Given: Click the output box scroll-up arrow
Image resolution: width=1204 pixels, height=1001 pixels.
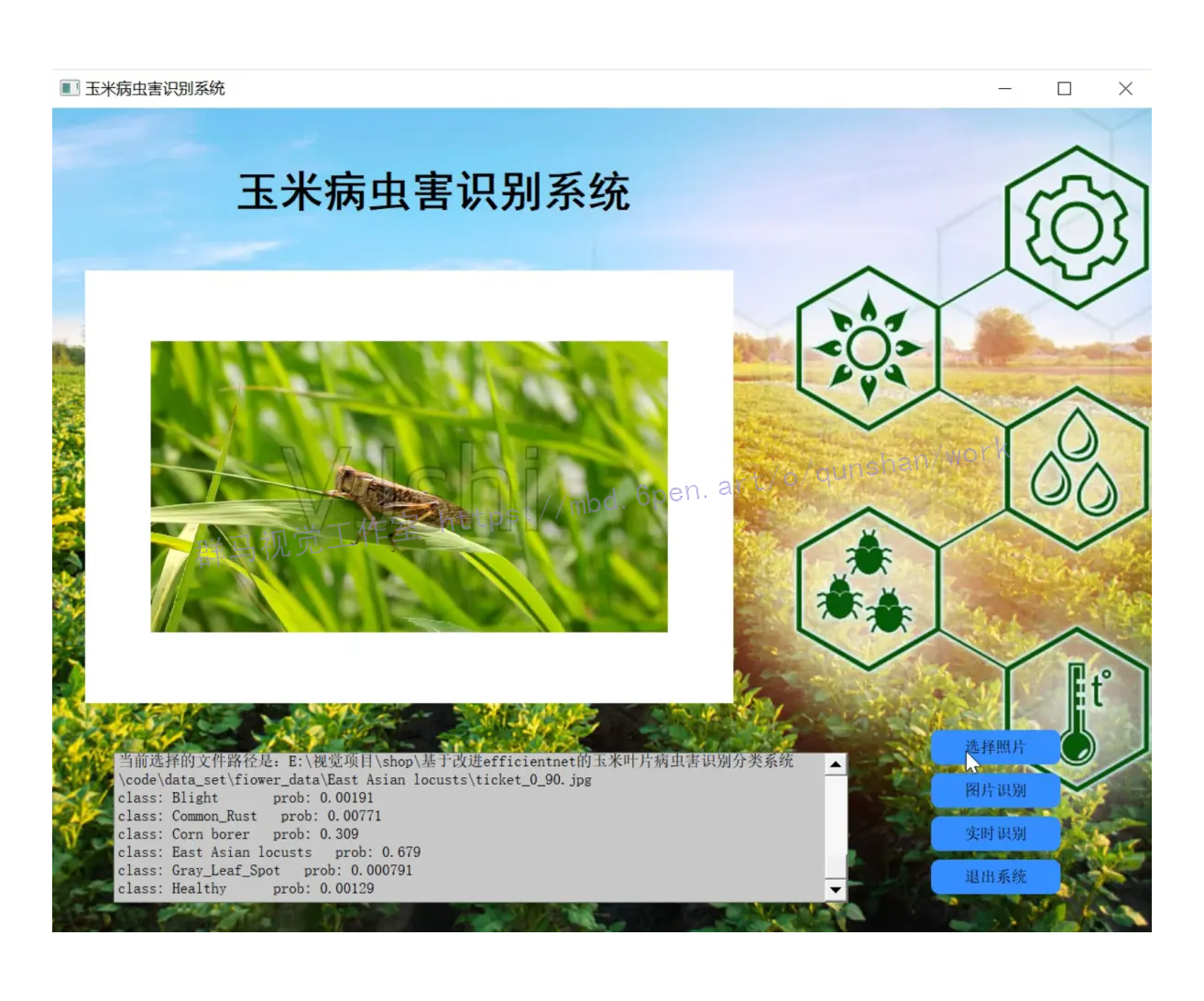Looking at the screenshot, I should click(x=836, y=764).
